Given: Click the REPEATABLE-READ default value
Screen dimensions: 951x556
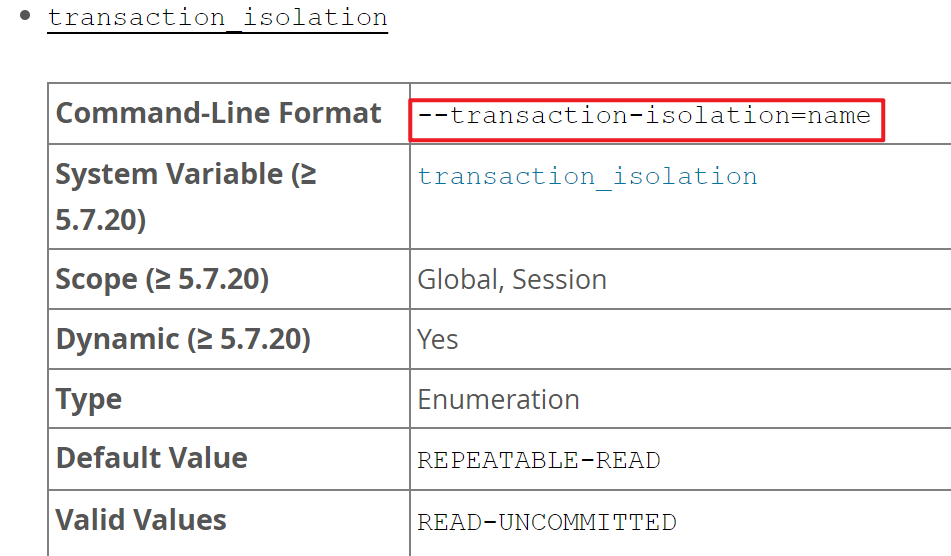Looking at the screenshot, I should tap(539, 461).
